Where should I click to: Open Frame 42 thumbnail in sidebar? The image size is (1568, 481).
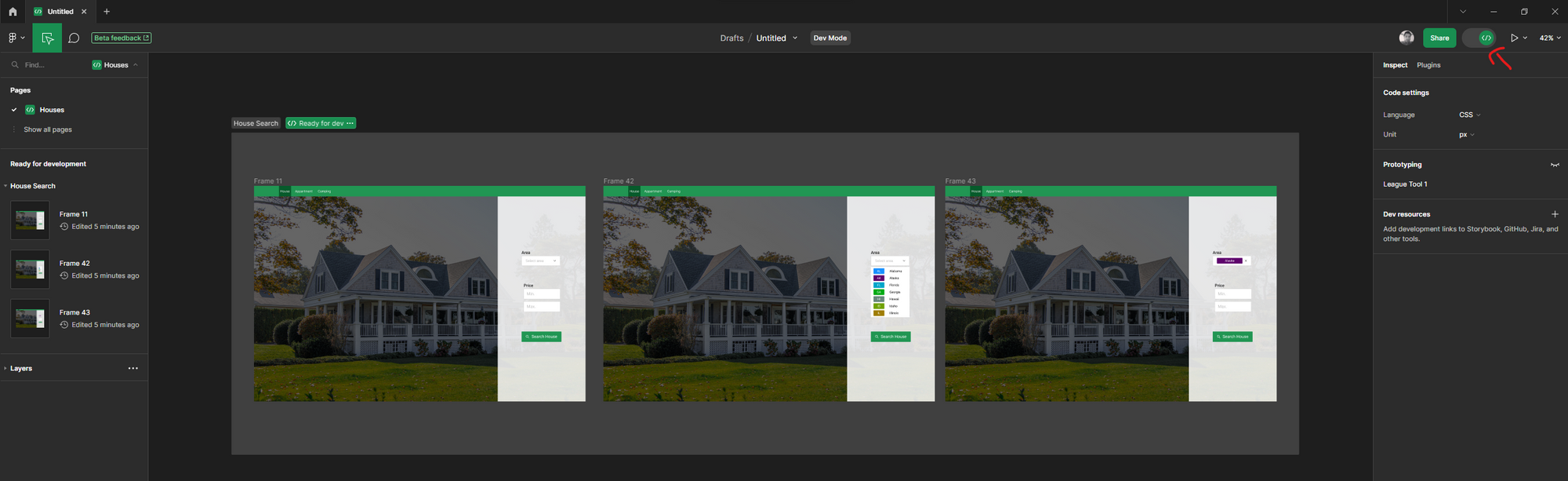click(30, 269)
